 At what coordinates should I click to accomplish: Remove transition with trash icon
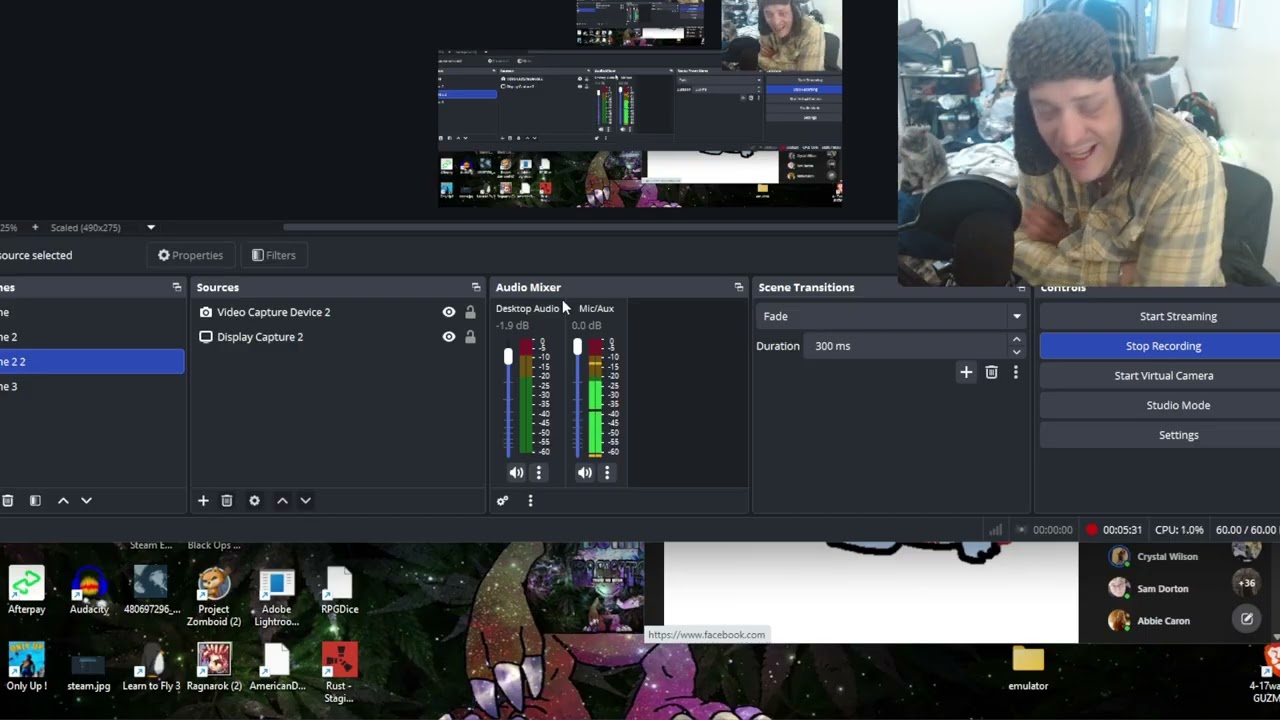coord(991,372)
